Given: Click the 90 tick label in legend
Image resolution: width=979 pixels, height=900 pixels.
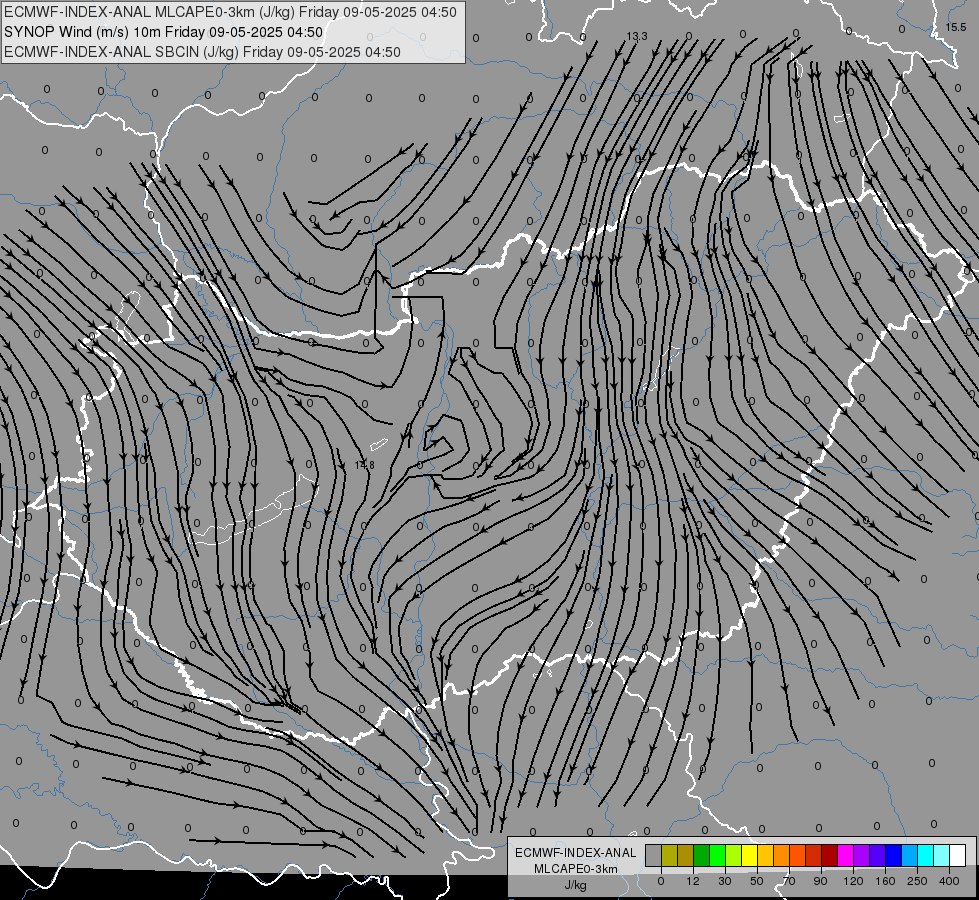Looking at the screenshot, I should tap(820, 881).
